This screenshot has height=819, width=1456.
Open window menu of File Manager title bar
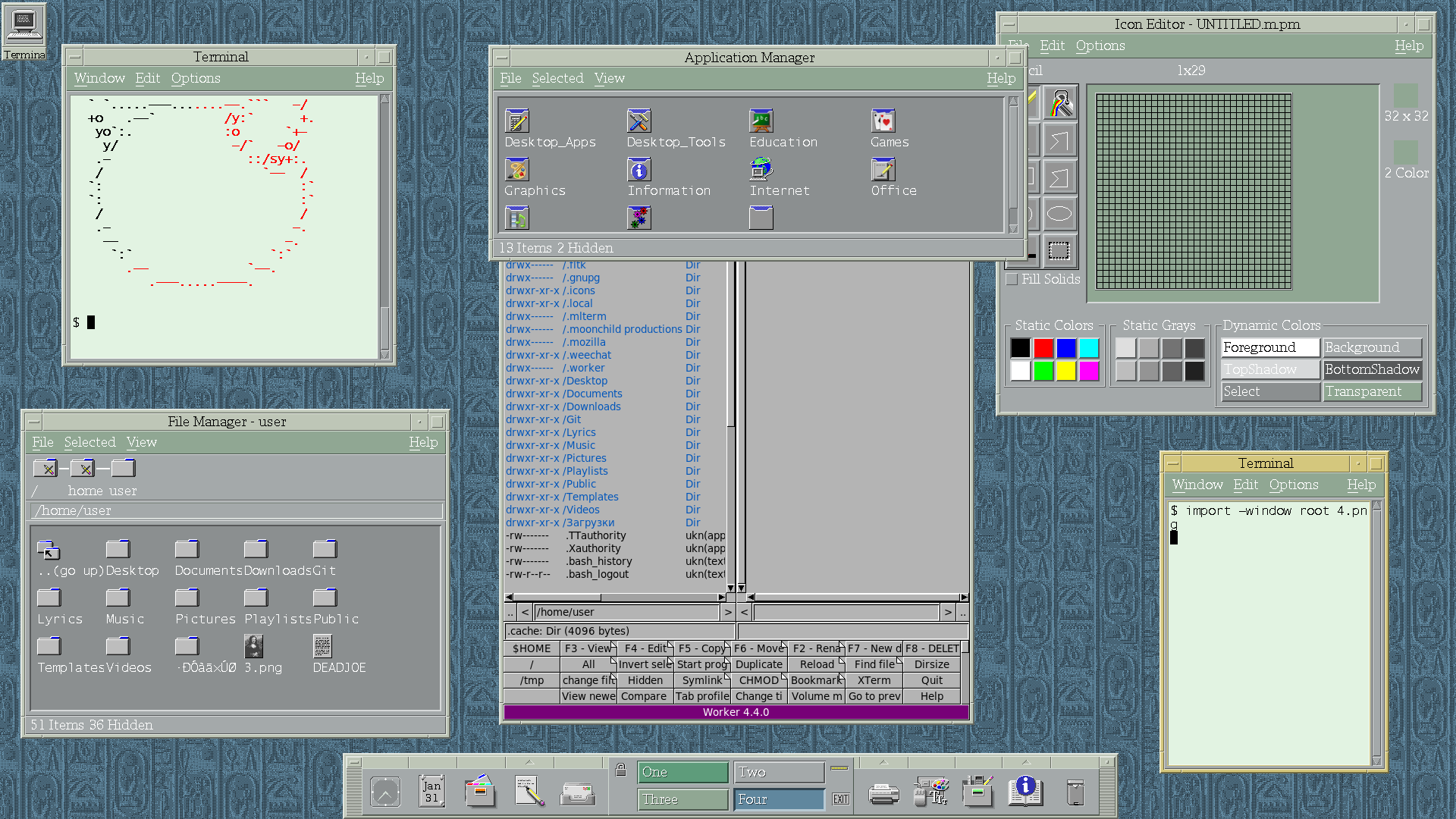click(x=33, y=422)
